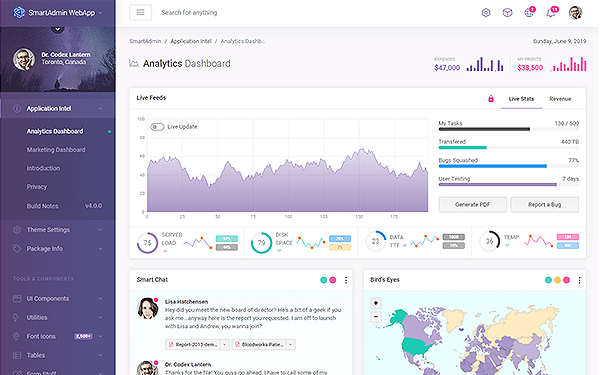The width and height of the screenshot is (600, 375).
Task: Open the globe messages icon with badge
Action: pos(529,13)
